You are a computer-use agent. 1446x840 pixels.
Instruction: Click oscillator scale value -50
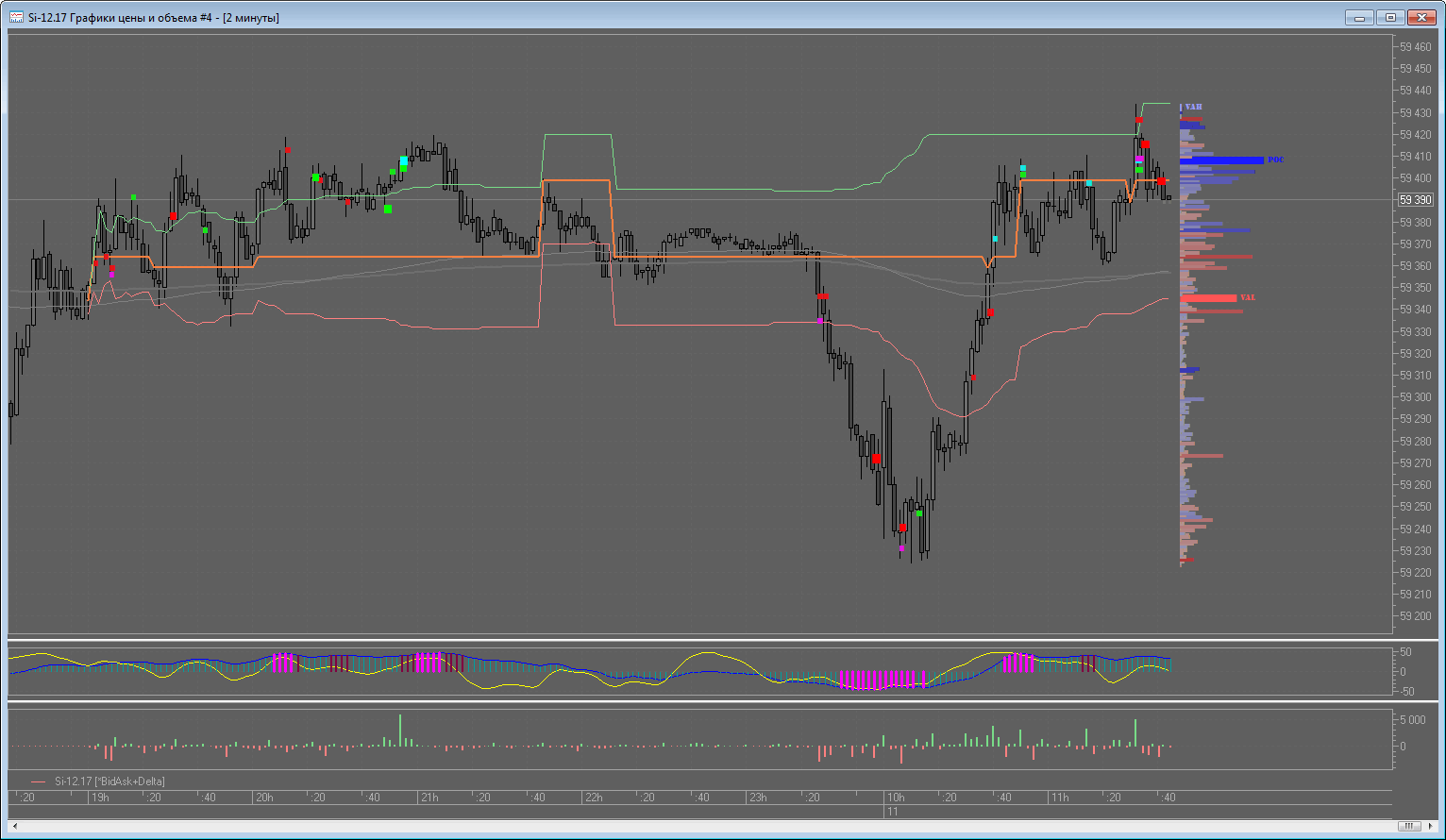point(1406,692)
